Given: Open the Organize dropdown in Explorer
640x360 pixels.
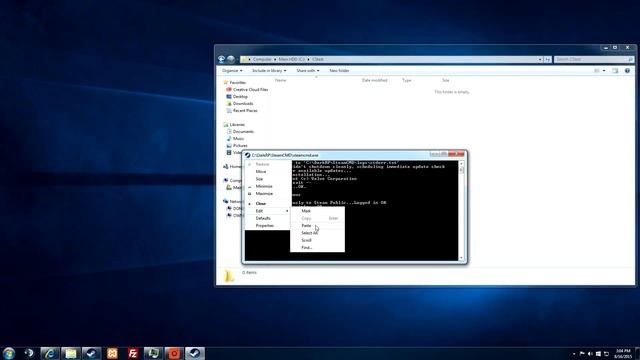Looking at the screenshot, I should pos(232,71).
